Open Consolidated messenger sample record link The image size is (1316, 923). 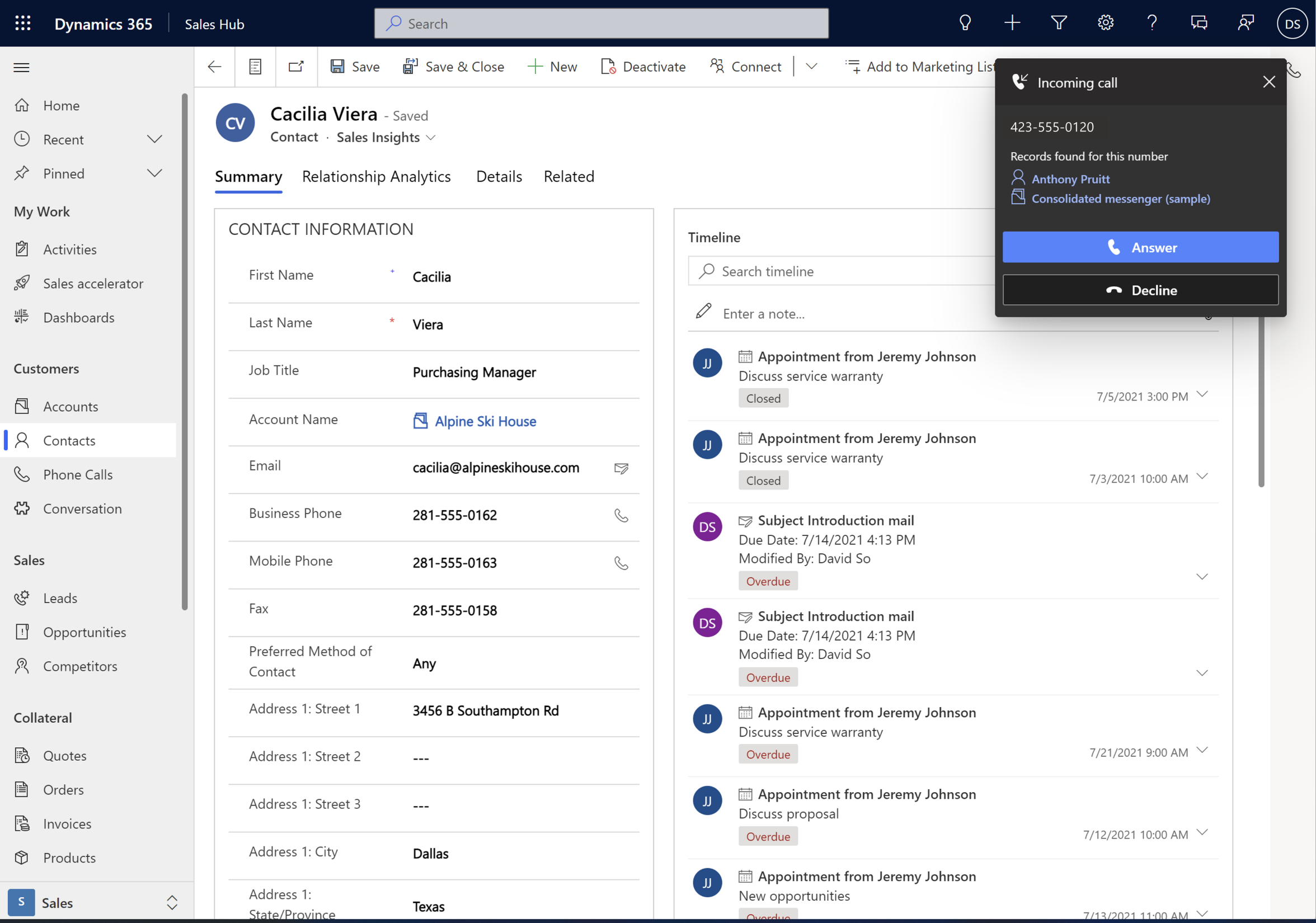(1120, 198)
